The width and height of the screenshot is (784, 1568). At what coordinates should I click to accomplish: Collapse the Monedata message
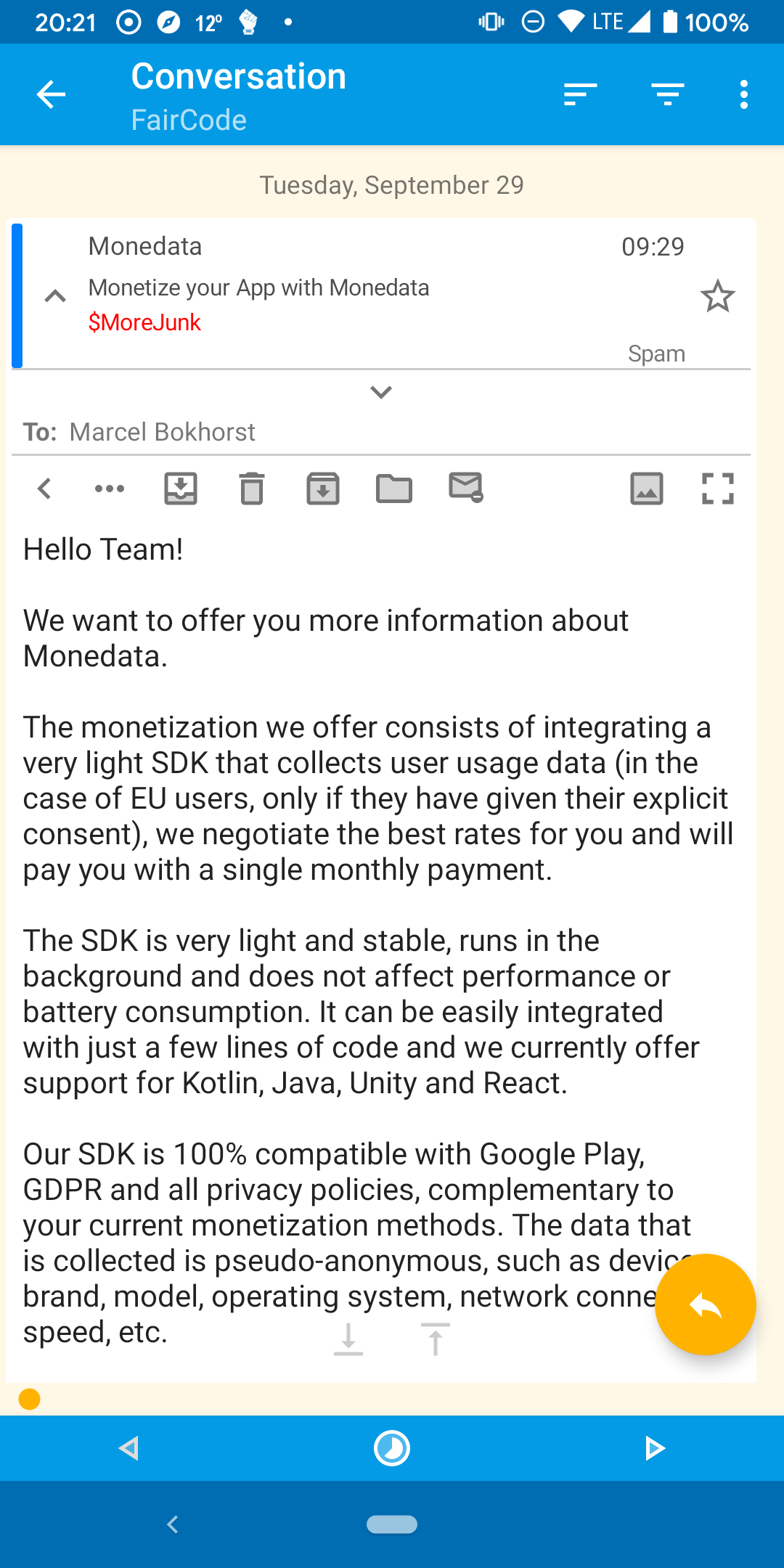point(55,296)
